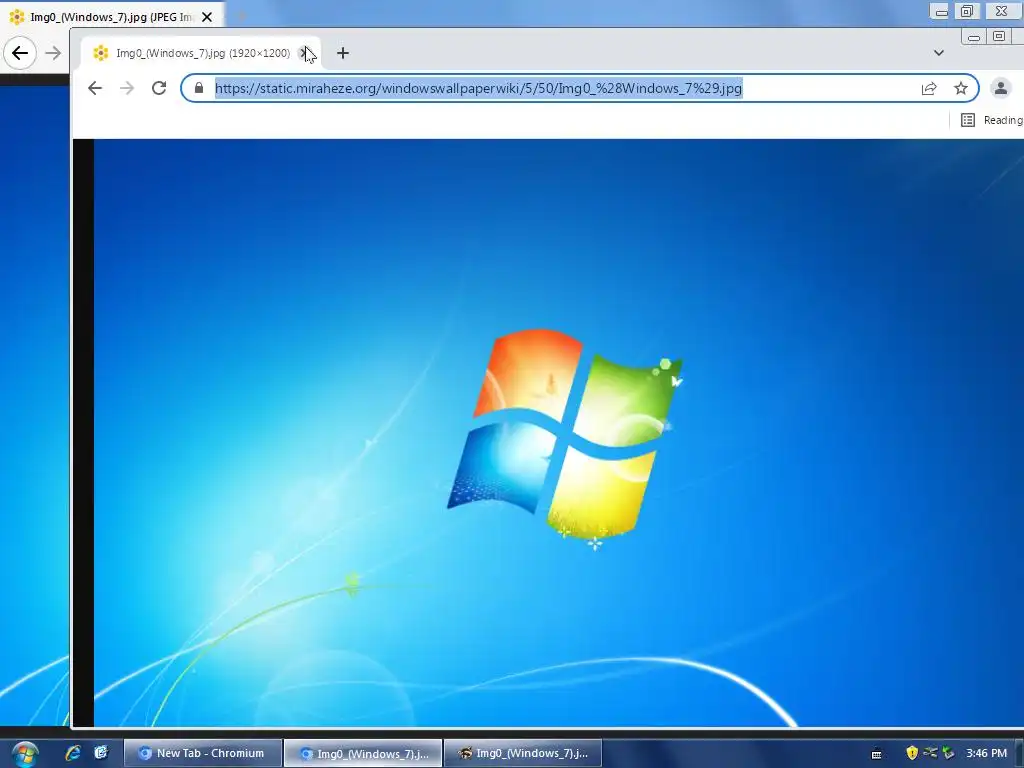View site info via the lock icon

(x=199, y=88)
